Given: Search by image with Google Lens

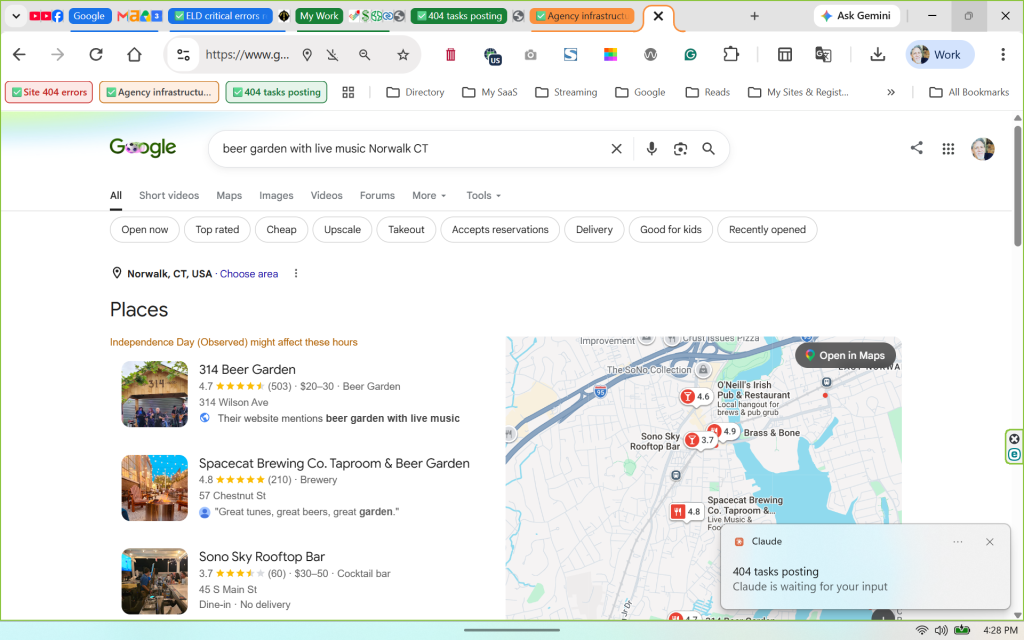Looking at the screenshot, I should 680,149.
